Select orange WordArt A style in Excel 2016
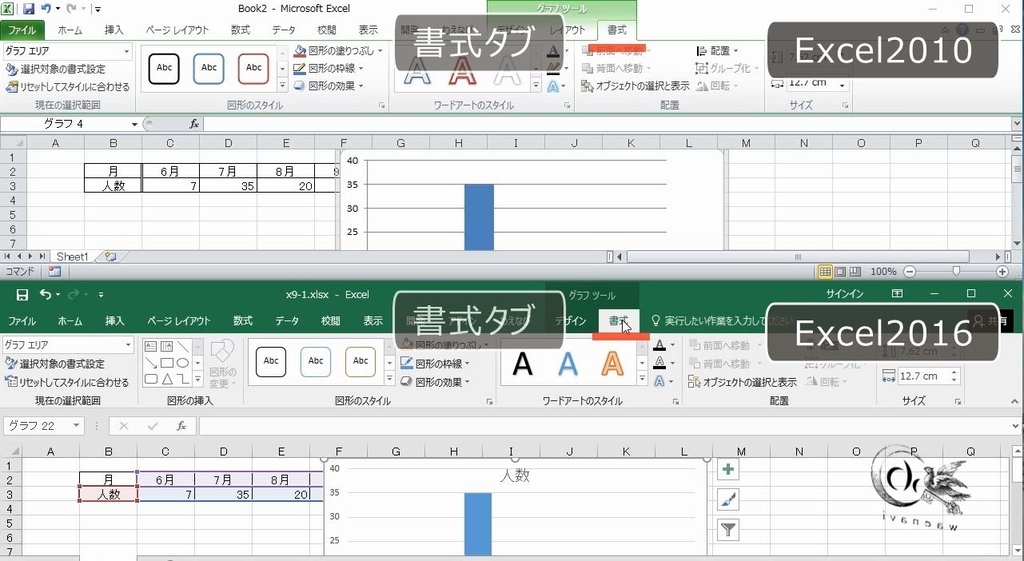Viewport: 1024px width, 561px height. coord(613,364)
